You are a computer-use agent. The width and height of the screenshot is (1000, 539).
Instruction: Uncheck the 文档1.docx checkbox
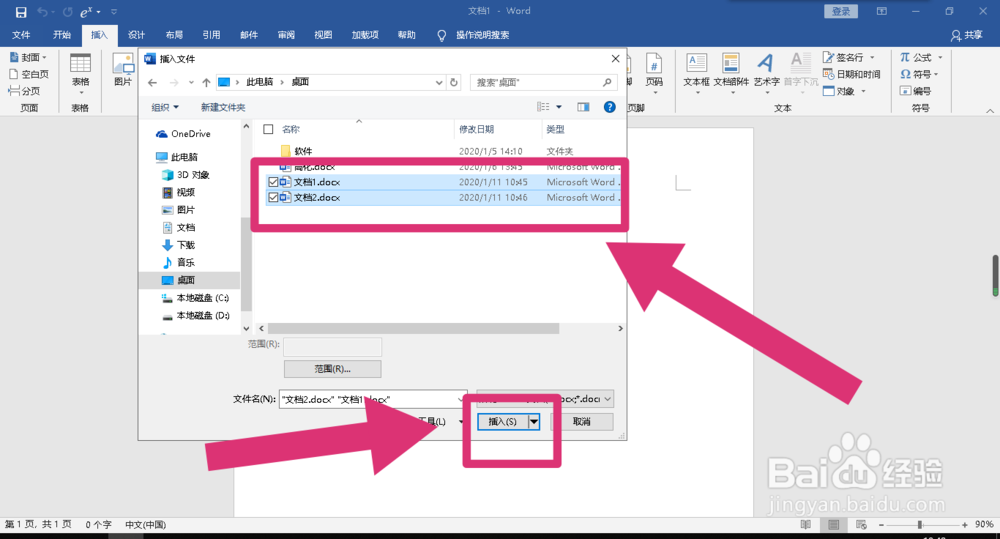[x=273, y=182]
